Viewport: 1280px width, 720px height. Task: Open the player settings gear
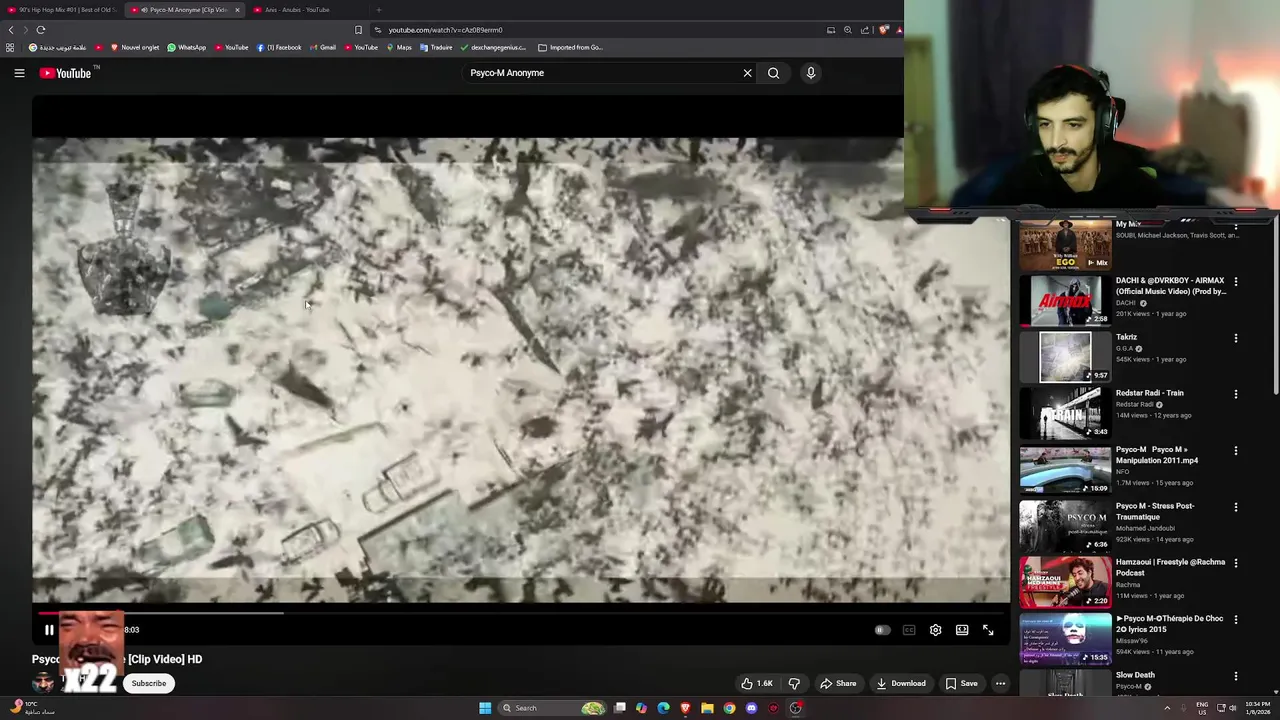[x=935, y=630]
